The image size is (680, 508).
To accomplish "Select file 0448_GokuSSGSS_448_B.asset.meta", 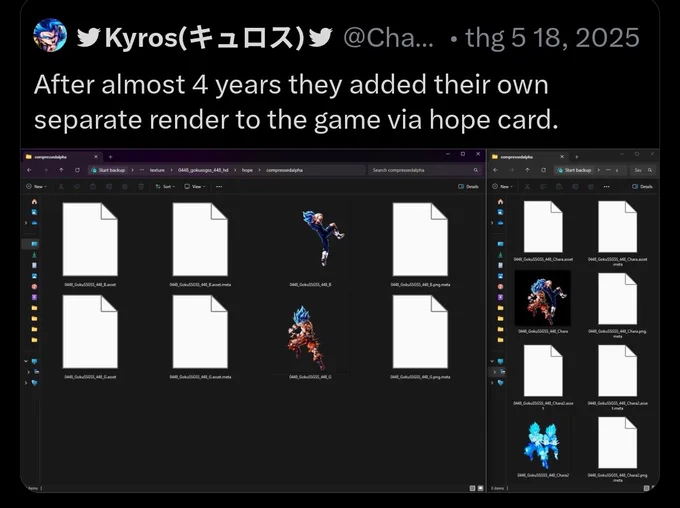I will click(200, 245).
